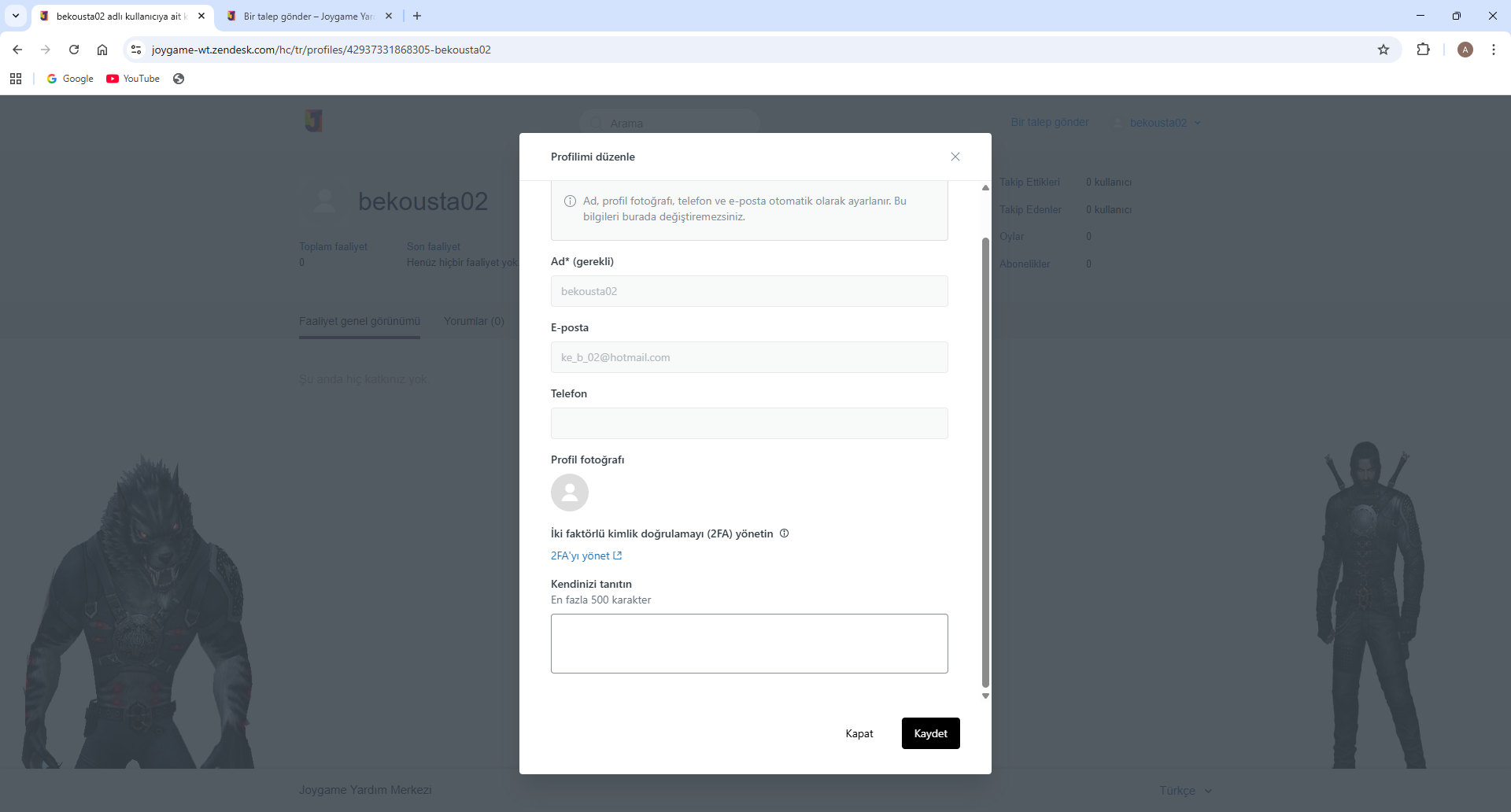
Task: Select the Yorumlar (0) tab
Action: [x=474, y=321]
